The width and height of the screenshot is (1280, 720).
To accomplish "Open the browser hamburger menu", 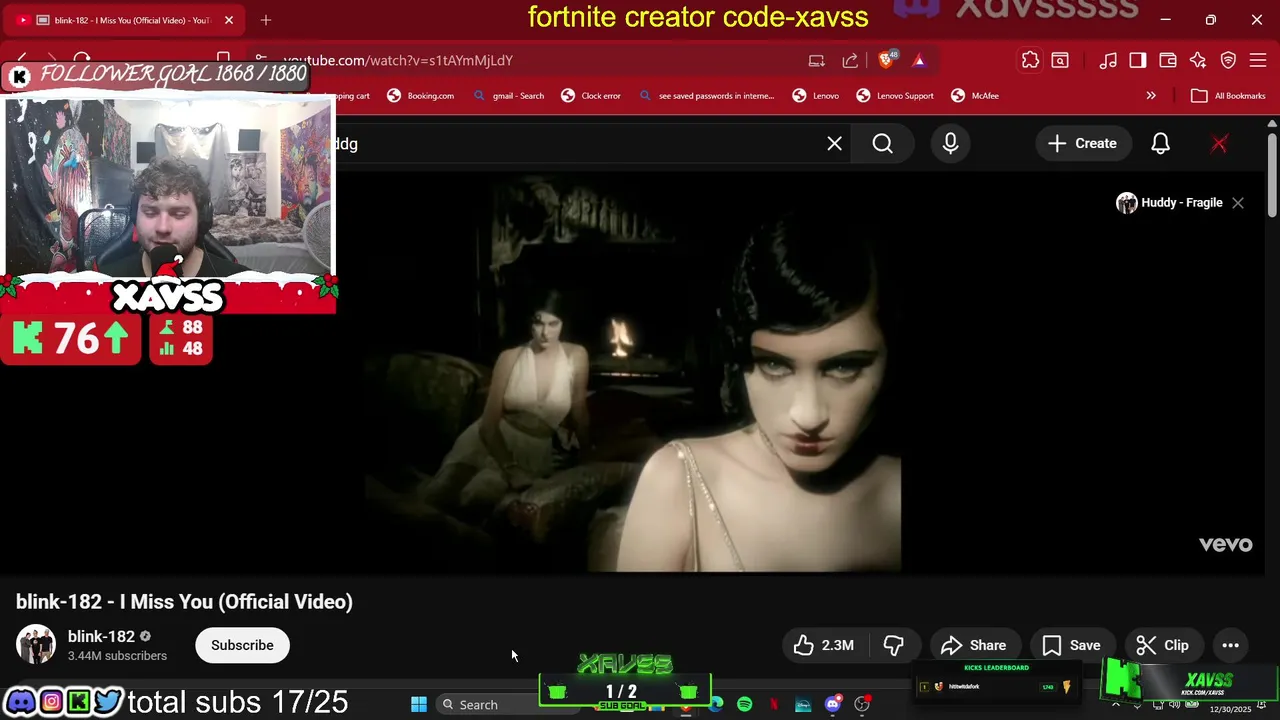I will 1258,60.
